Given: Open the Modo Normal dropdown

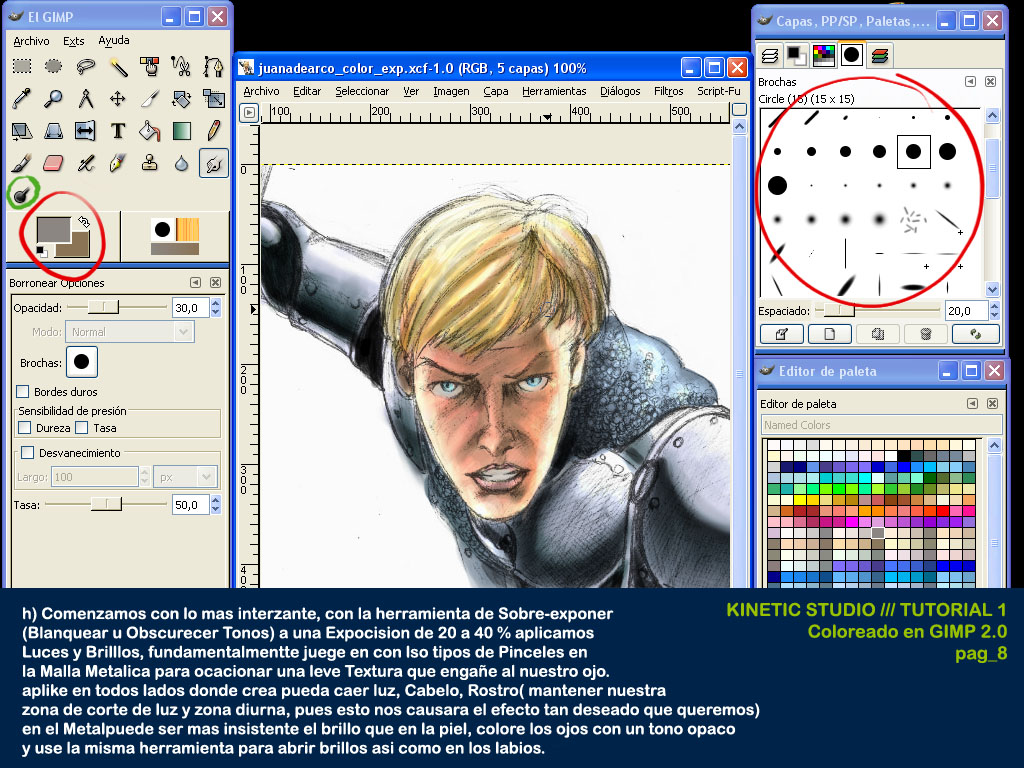Looking at the screenshot, I should point(129,332).
